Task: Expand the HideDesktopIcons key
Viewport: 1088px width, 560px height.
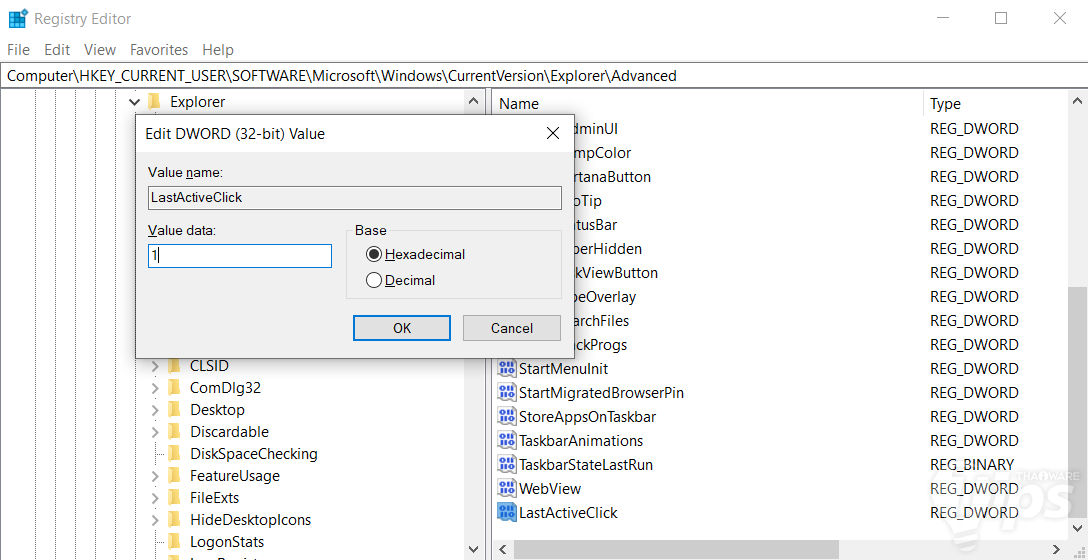Action: 155,520
